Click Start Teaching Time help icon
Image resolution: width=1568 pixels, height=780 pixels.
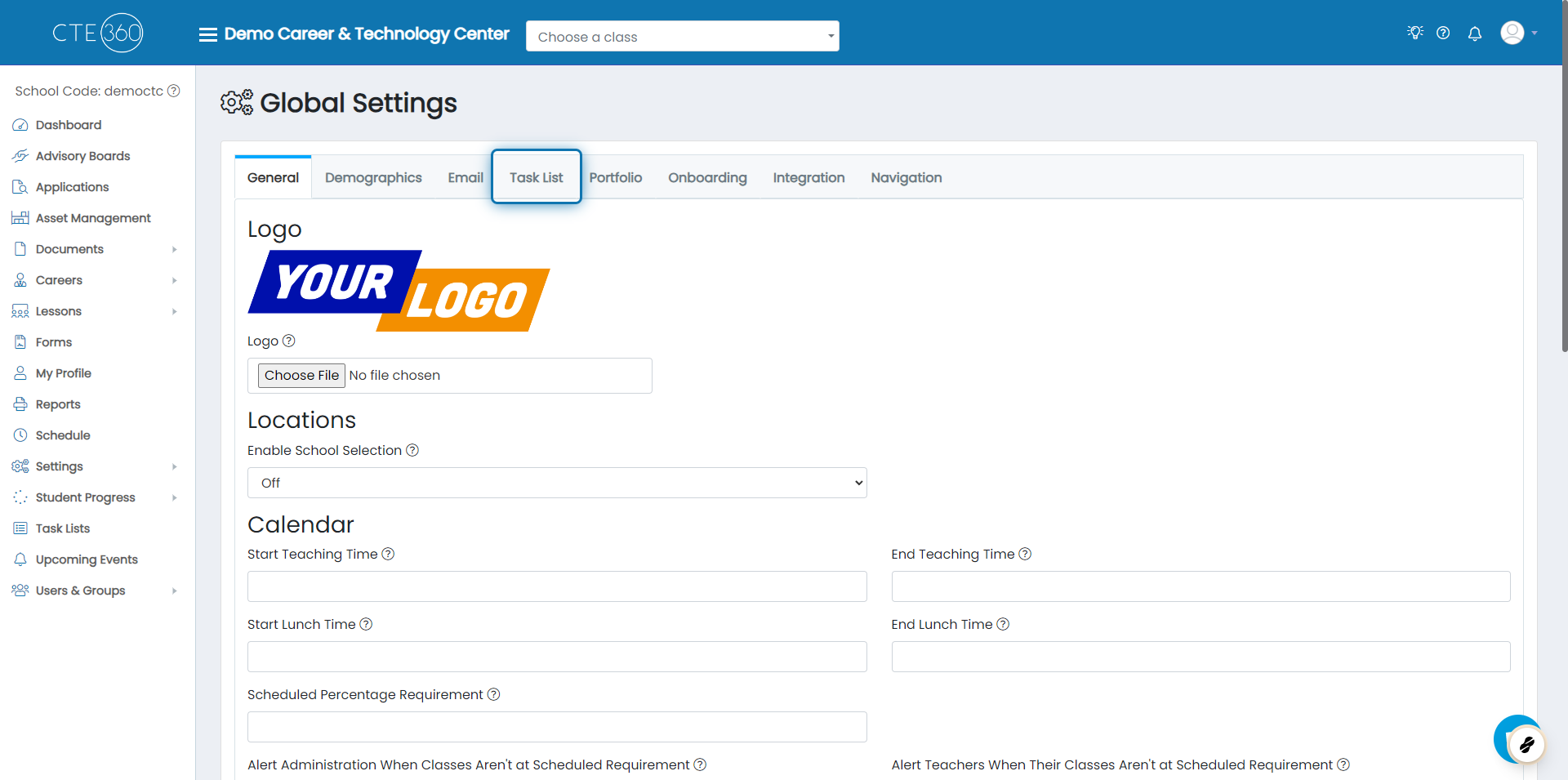click(x=389, y=554)
